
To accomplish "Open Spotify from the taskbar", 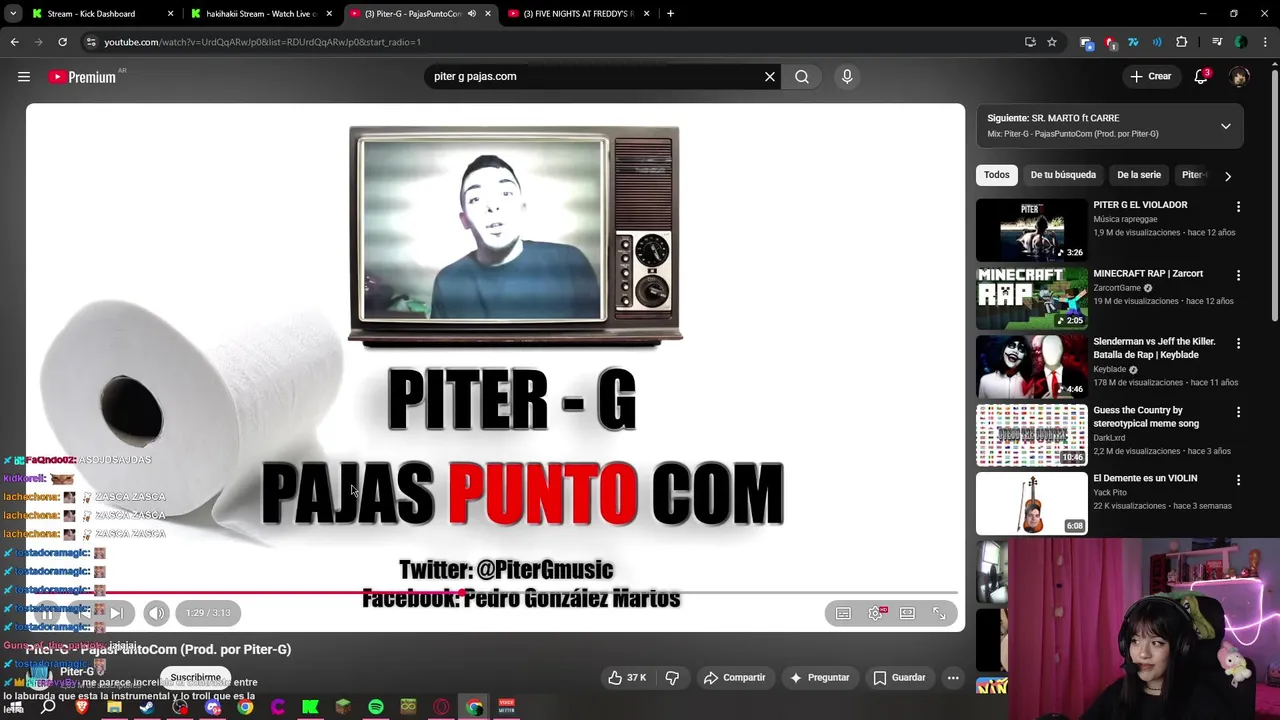I will pos(376,707).
